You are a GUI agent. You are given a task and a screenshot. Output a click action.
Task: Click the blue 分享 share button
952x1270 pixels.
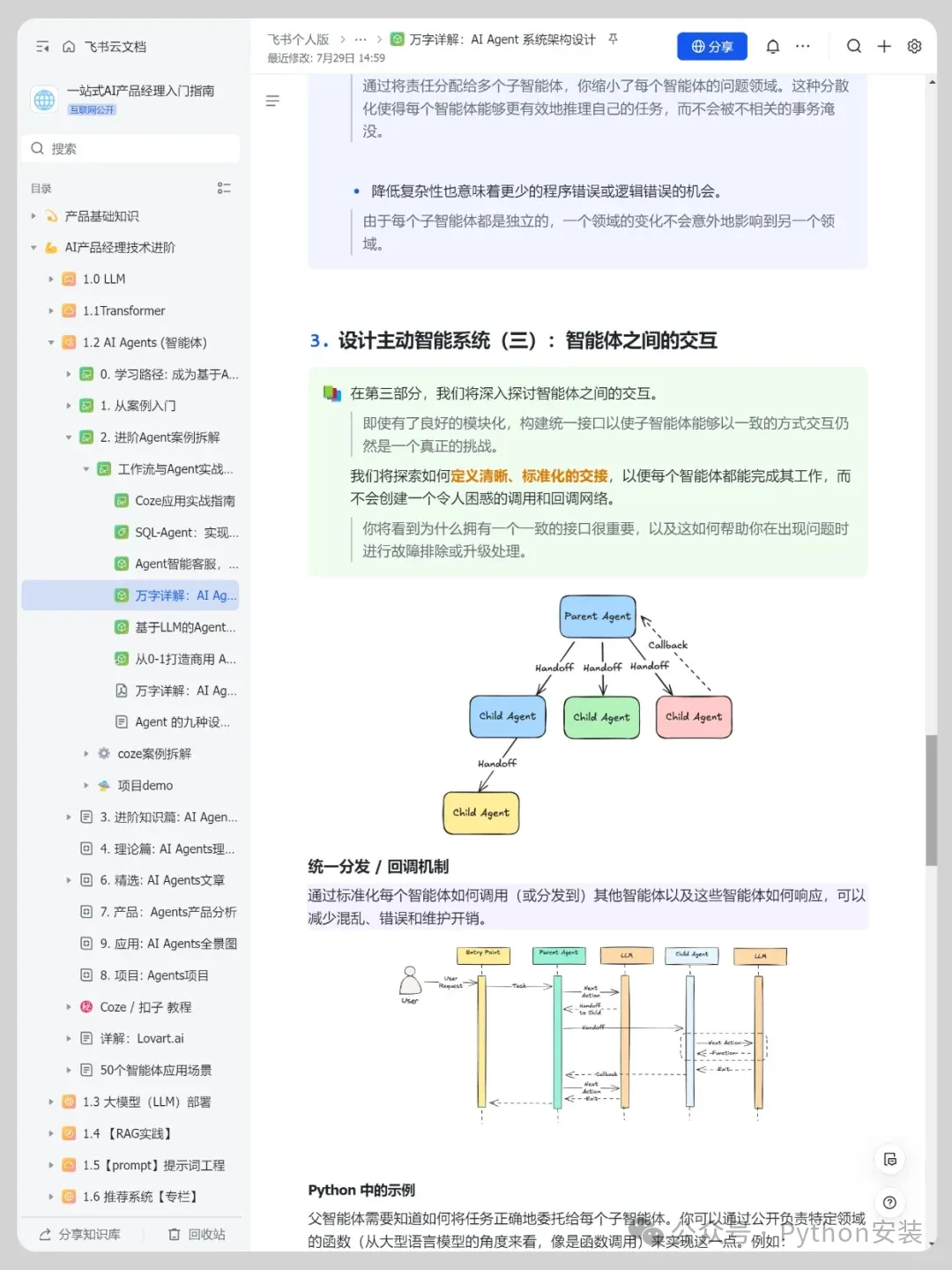click(712, 46)
